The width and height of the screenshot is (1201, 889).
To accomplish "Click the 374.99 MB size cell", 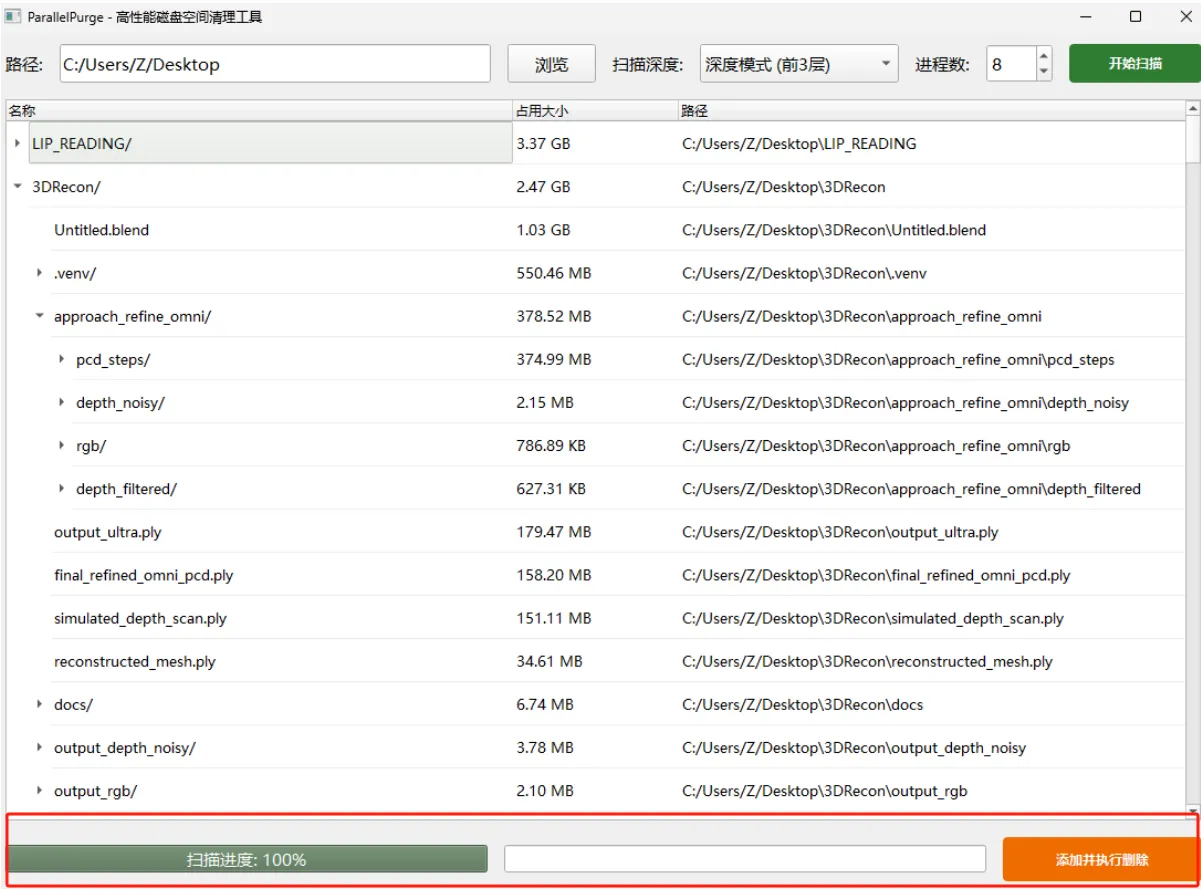I will (554, 359).
